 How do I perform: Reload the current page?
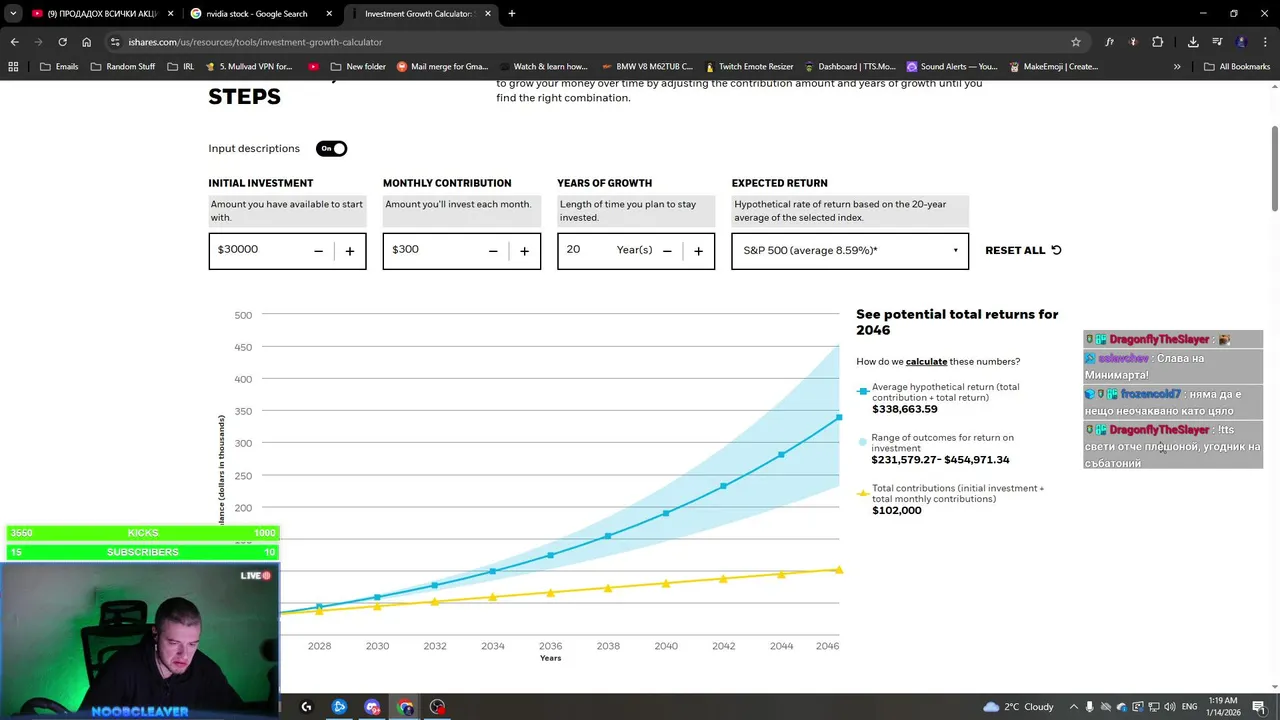point(62,42)
